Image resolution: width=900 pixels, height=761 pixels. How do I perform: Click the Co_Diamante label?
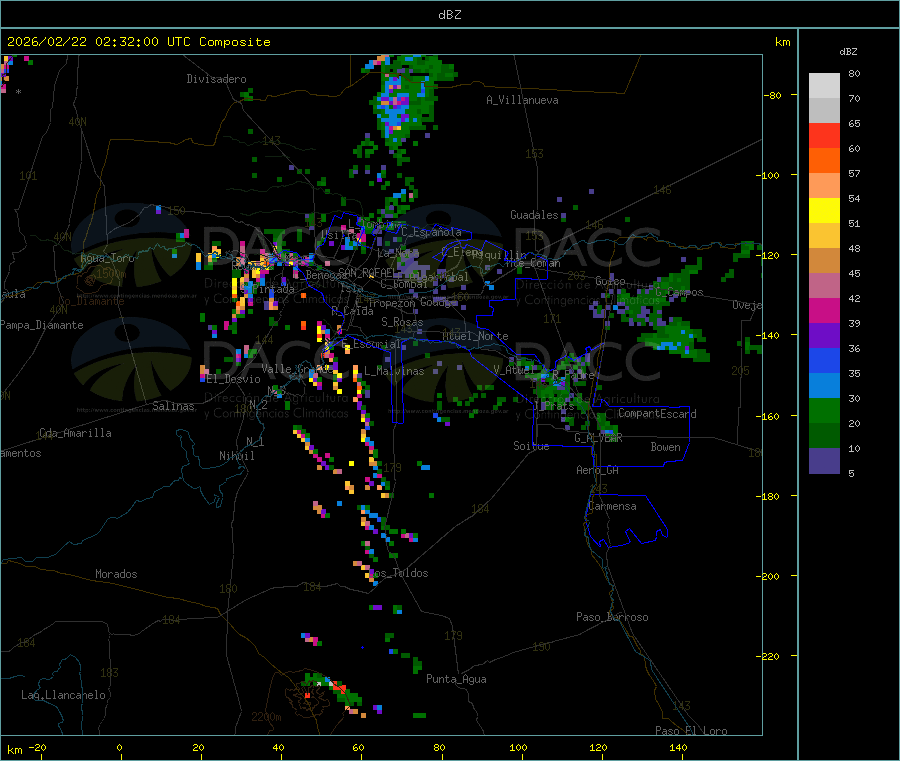click(x=91, y=301)
